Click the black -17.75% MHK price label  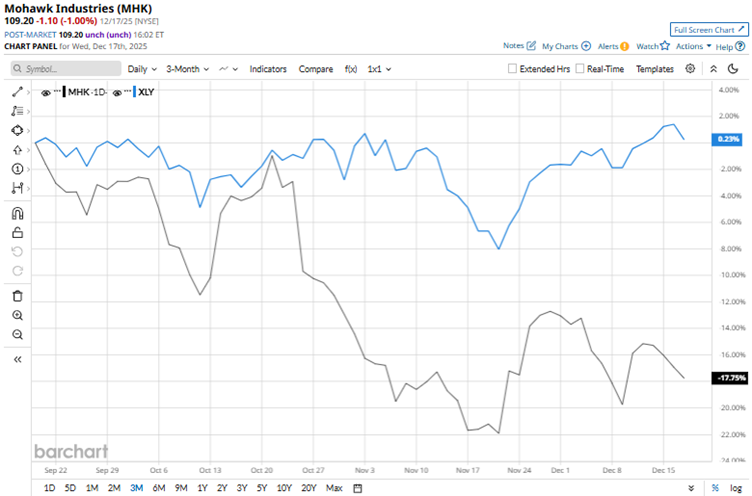pyautogui.click(x=729, y=378)
